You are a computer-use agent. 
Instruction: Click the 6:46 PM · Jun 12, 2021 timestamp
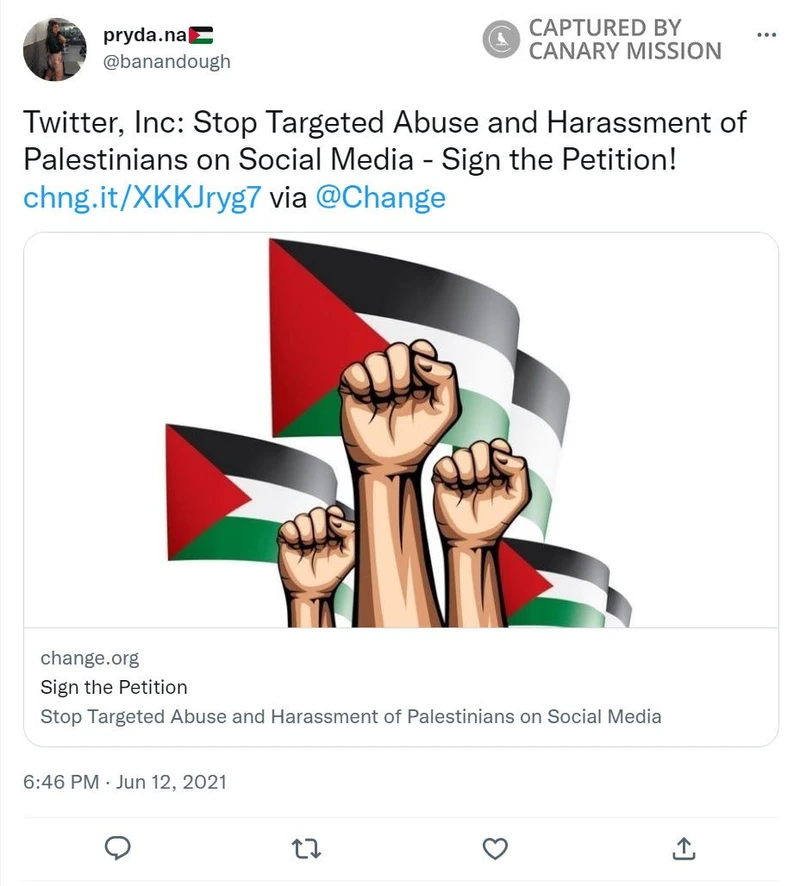[125, 781]
